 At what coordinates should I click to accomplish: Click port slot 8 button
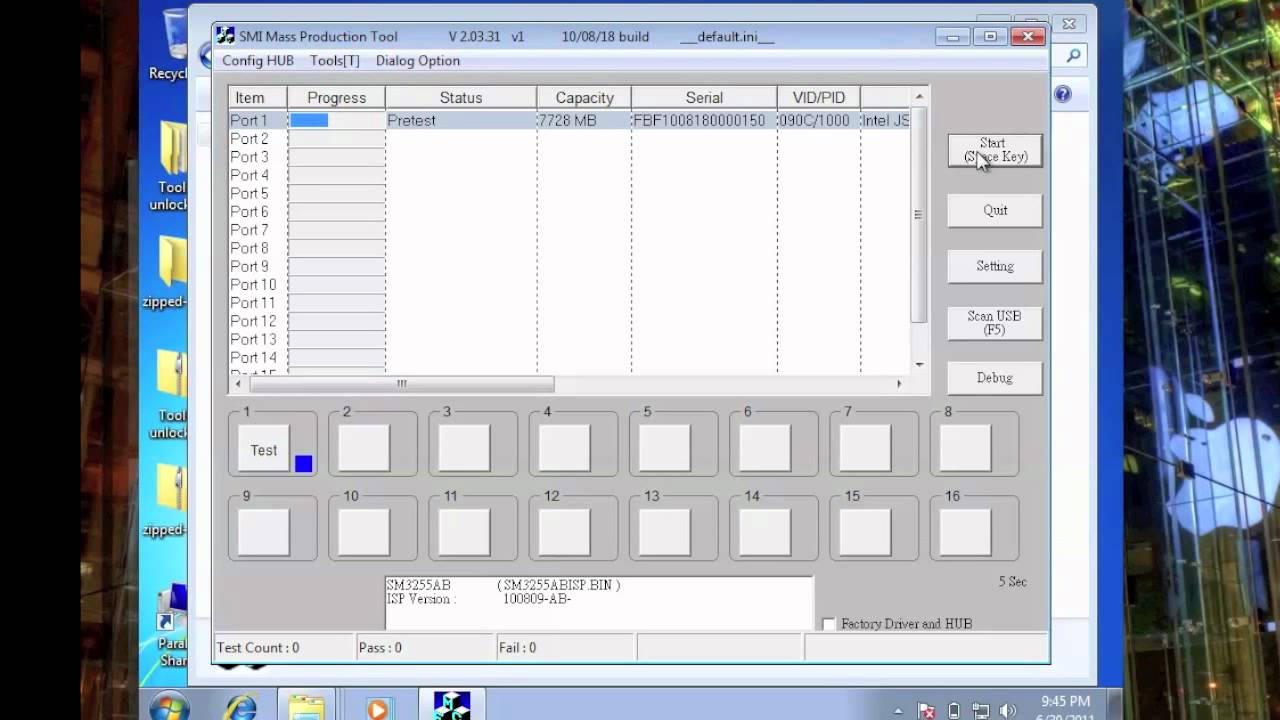click(965, 448)
